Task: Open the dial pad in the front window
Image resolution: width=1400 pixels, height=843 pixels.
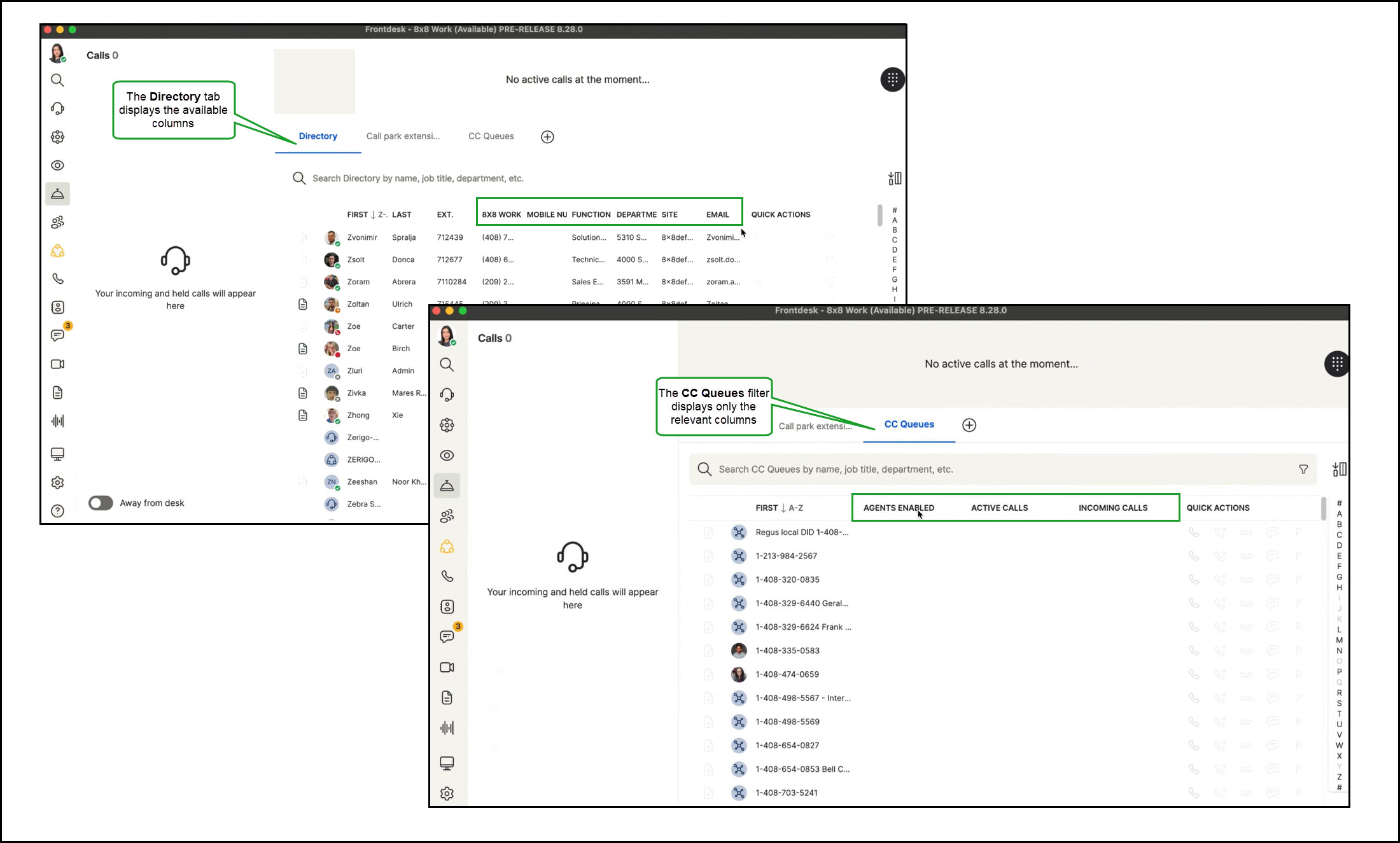Action: 1337,364
